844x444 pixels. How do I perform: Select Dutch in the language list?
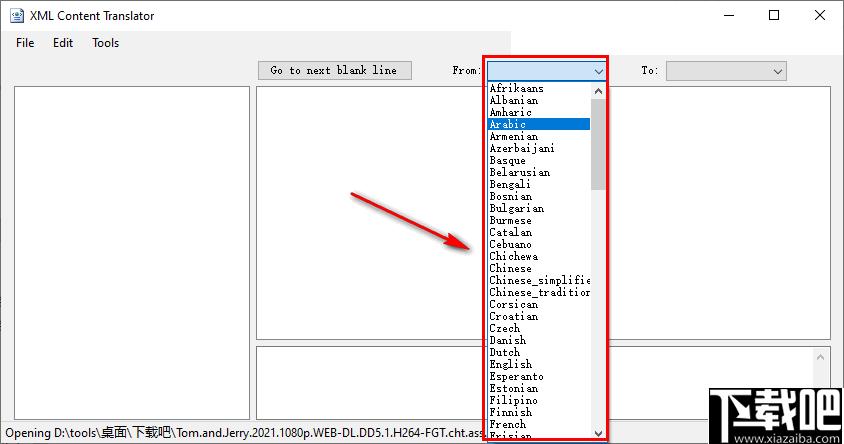click(539, 353)
